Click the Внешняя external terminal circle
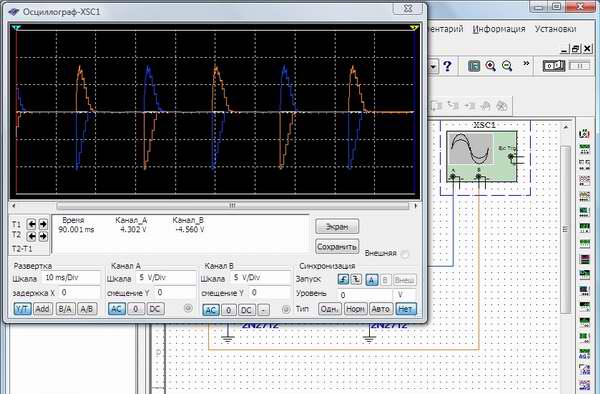Screen dimensions: 600x394 (x=405, y=254)
